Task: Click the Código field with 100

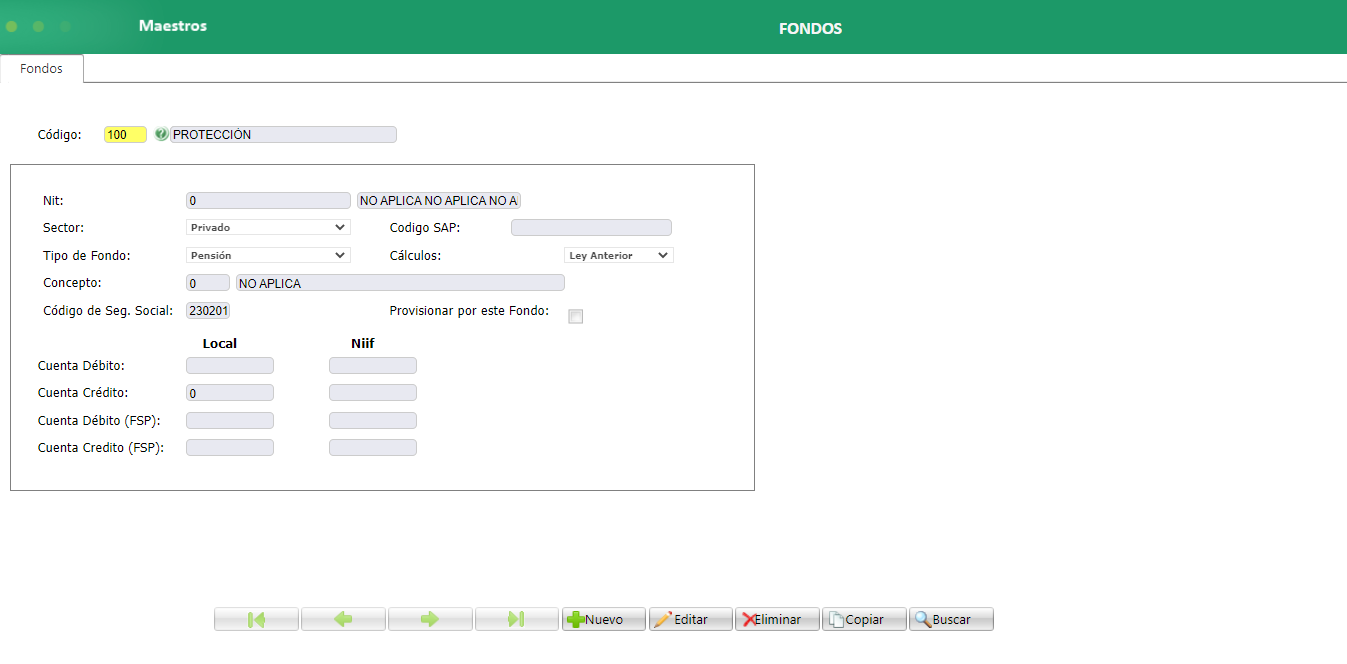Action: [125, 134]
